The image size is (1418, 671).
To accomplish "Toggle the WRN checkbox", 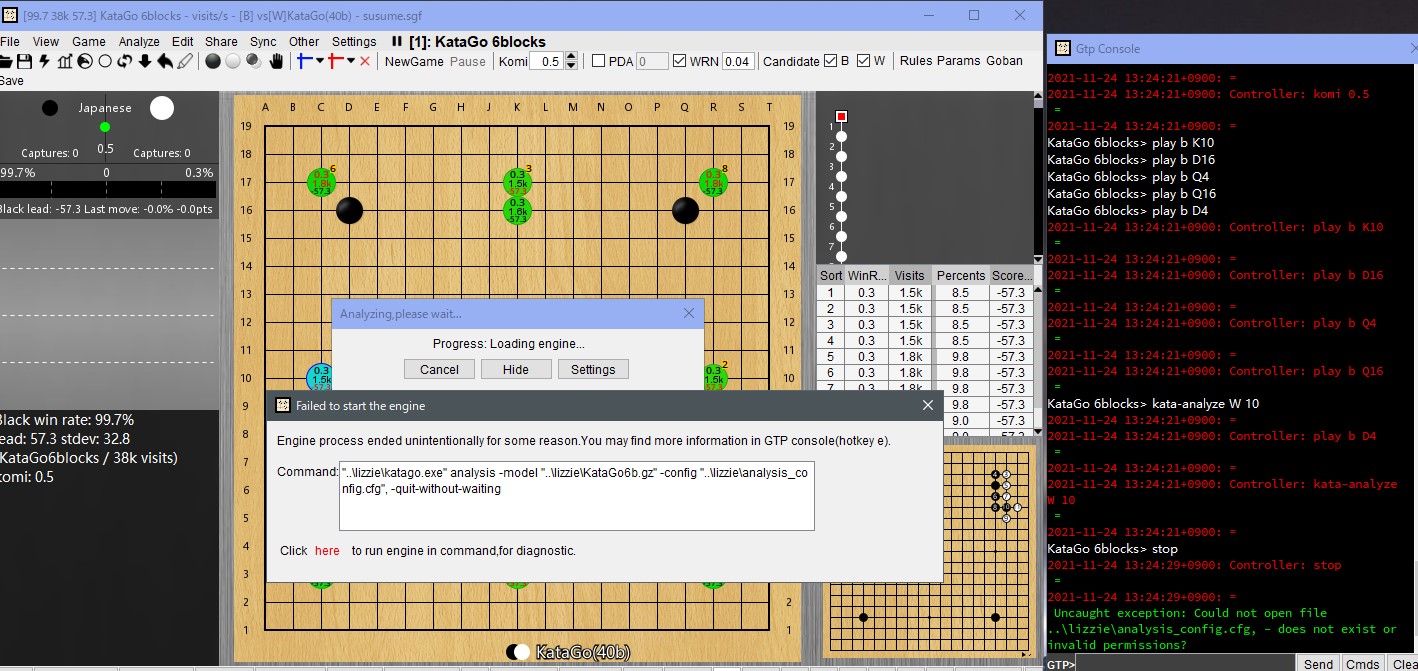I will point(680,61).
